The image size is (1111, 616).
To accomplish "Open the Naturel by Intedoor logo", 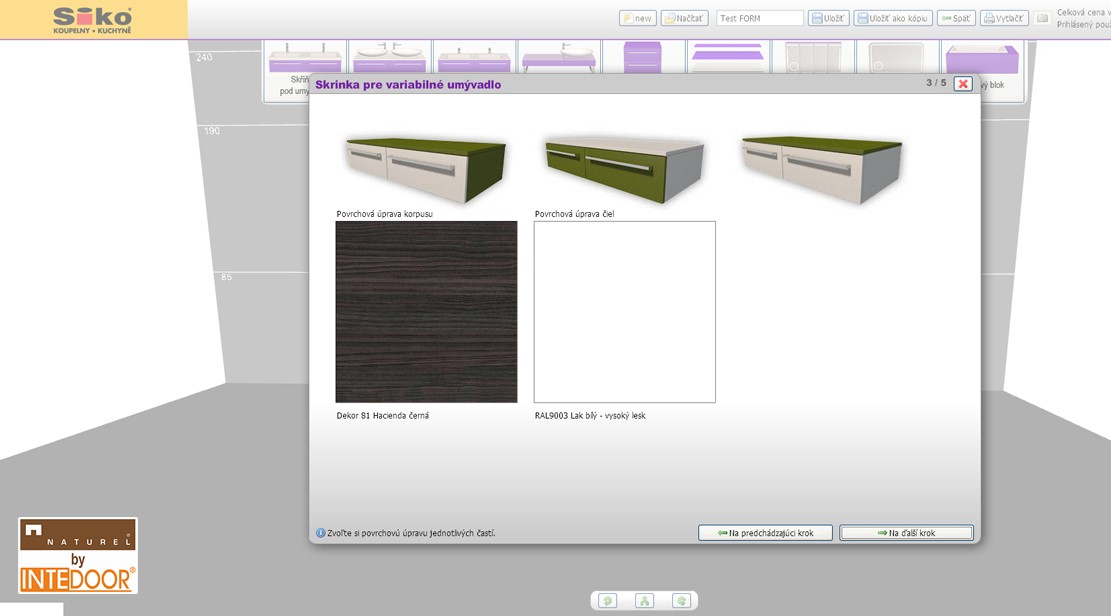I will 78,555.
